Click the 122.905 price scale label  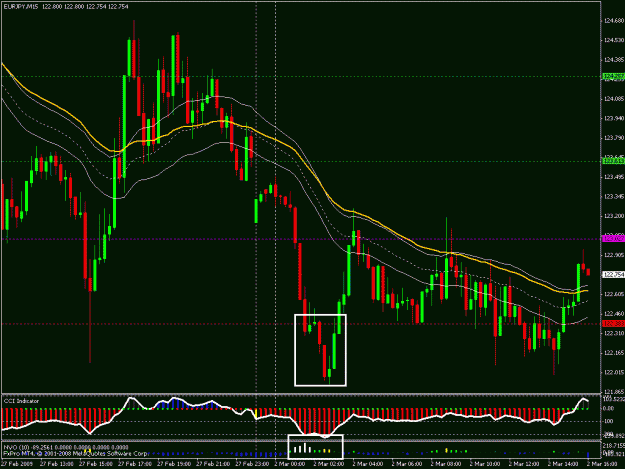tap(614, 255)
